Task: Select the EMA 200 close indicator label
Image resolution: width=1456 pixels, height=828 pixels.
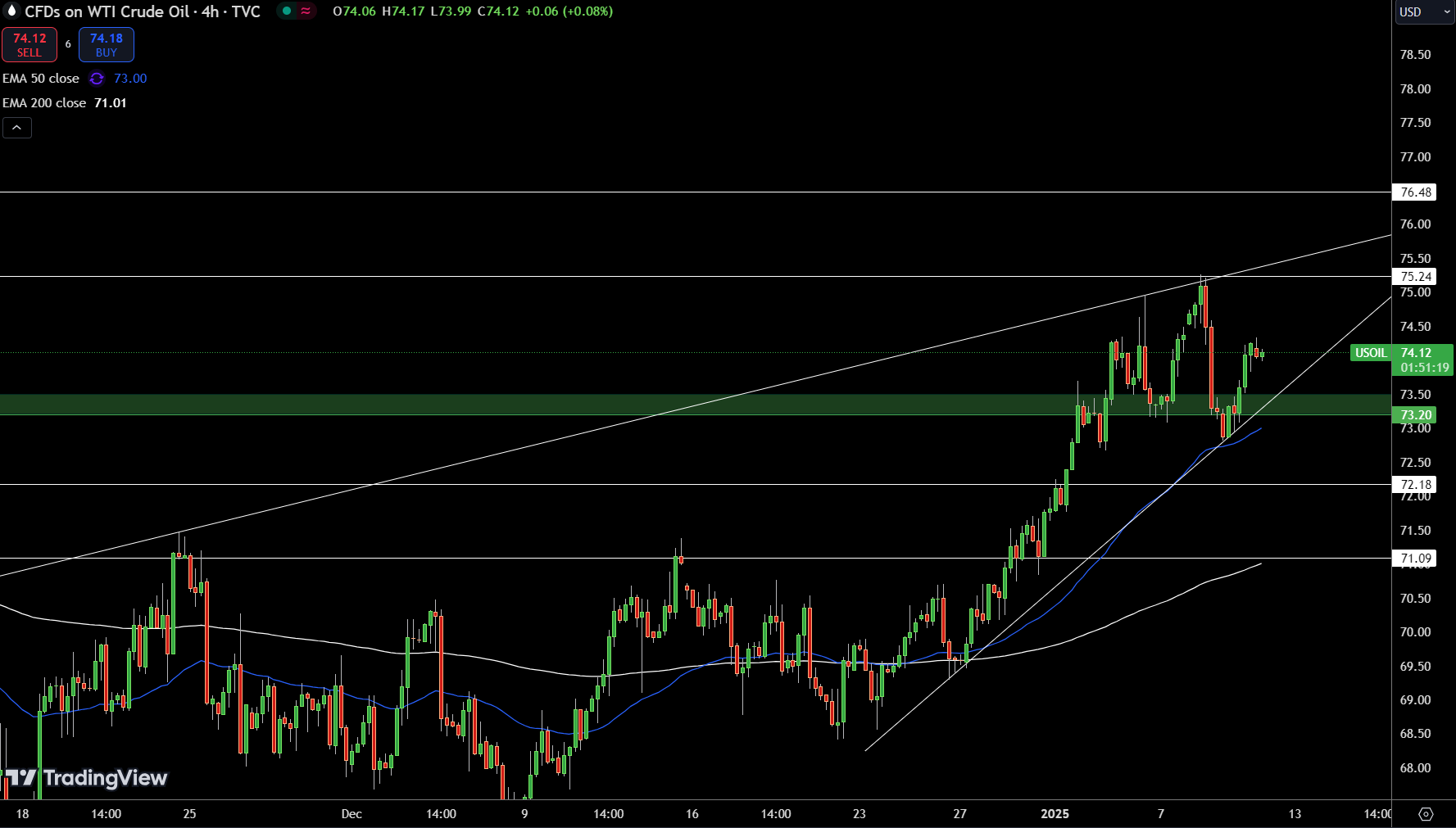Action: click(44, 103)
